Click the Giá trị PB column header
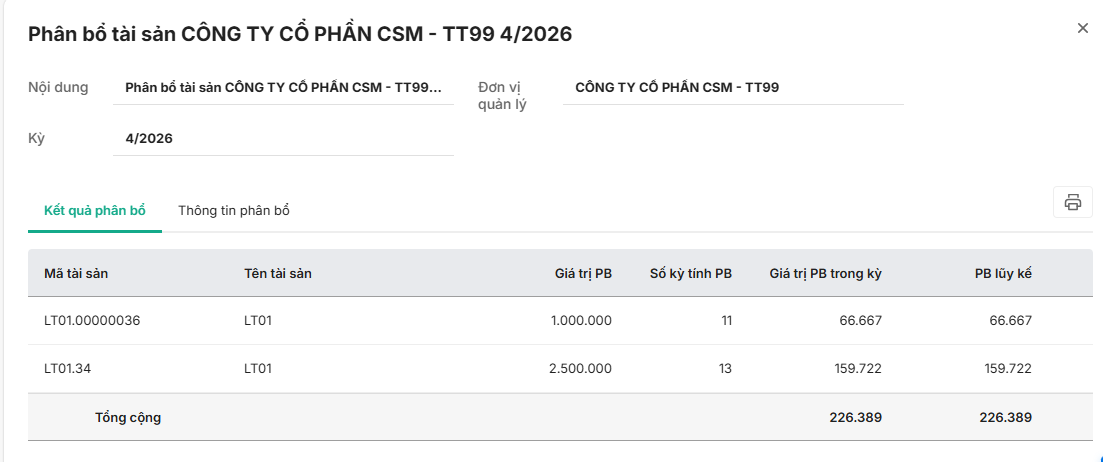 (x=583, y=274)
